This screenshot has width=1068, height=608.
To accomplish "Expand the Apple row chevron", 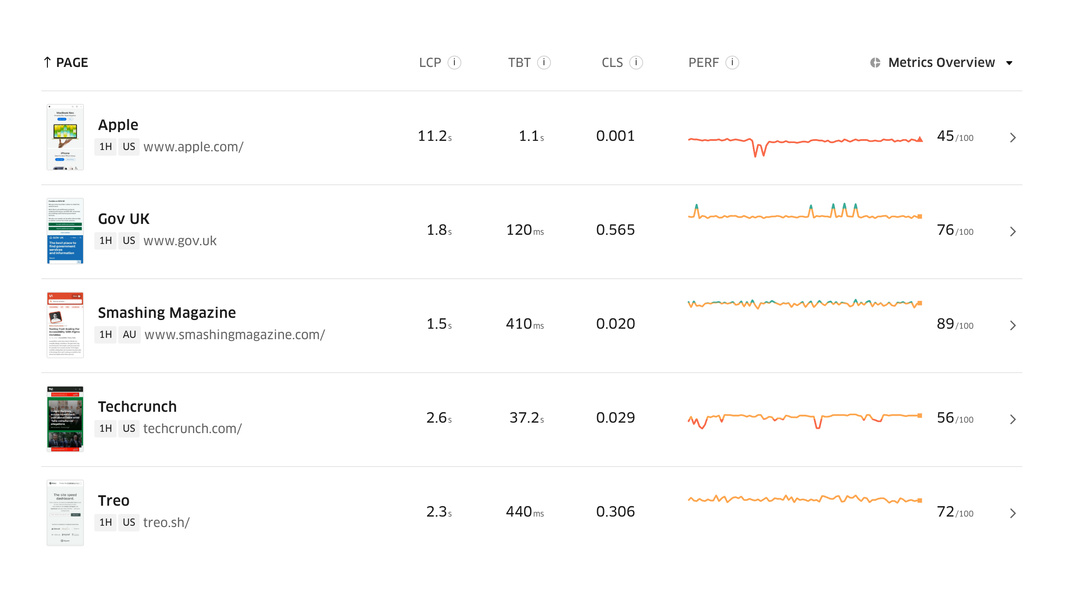I will (1012, 138).
